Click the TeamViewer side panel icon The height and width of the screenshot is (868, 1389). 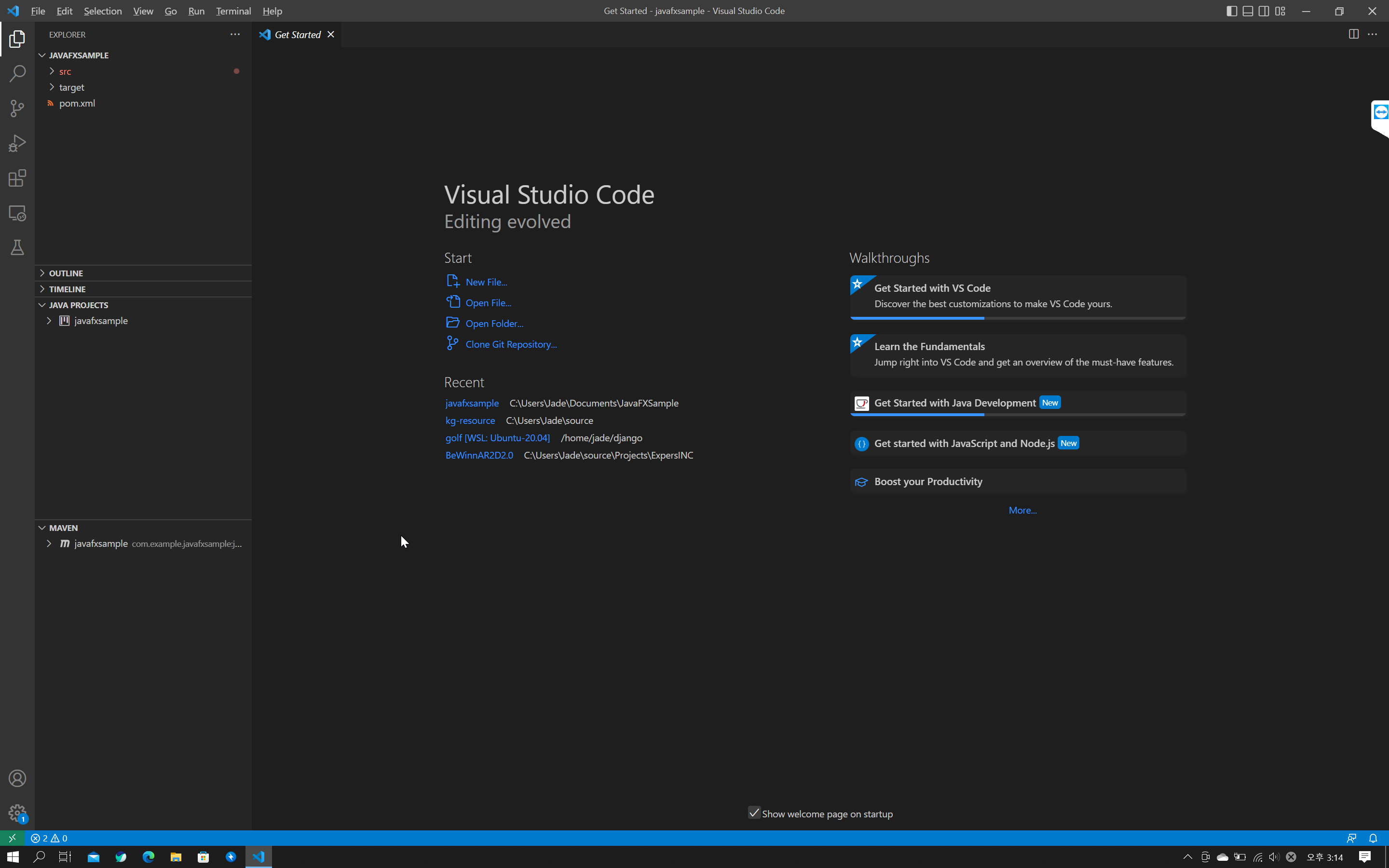click(x=1380, y=112)
